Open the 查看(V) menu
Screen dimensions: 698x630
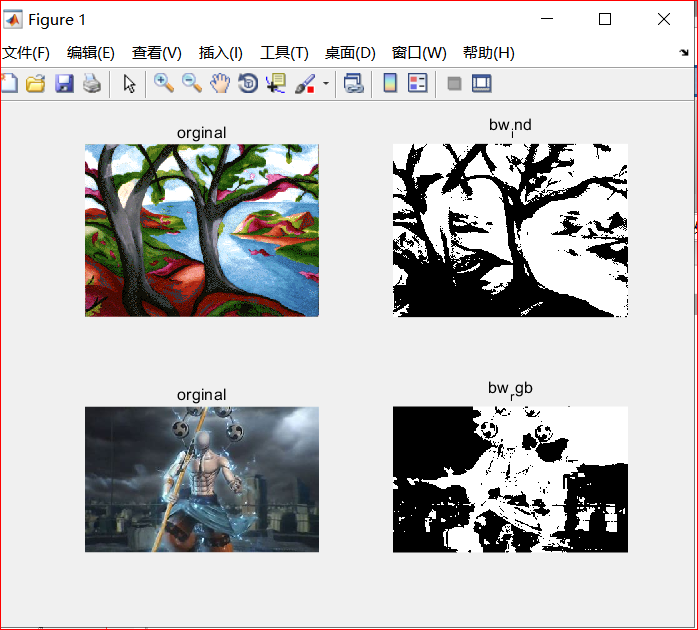157,53
